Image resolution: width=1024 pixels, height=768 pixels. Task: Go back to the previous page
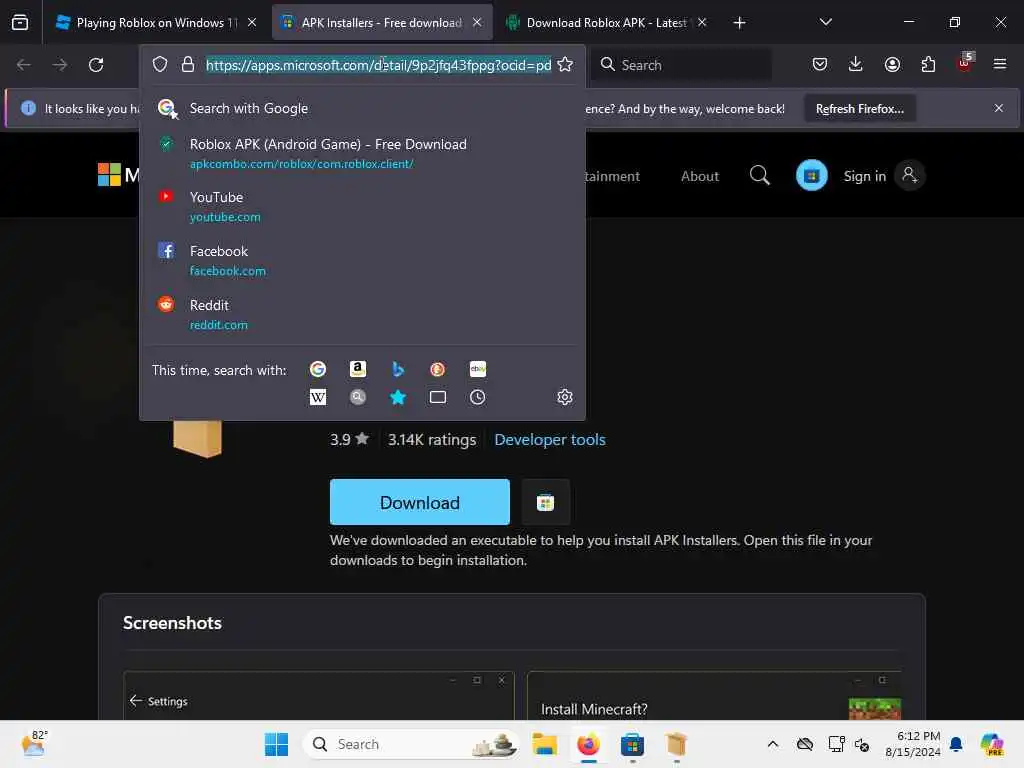[x=24, y=65]
